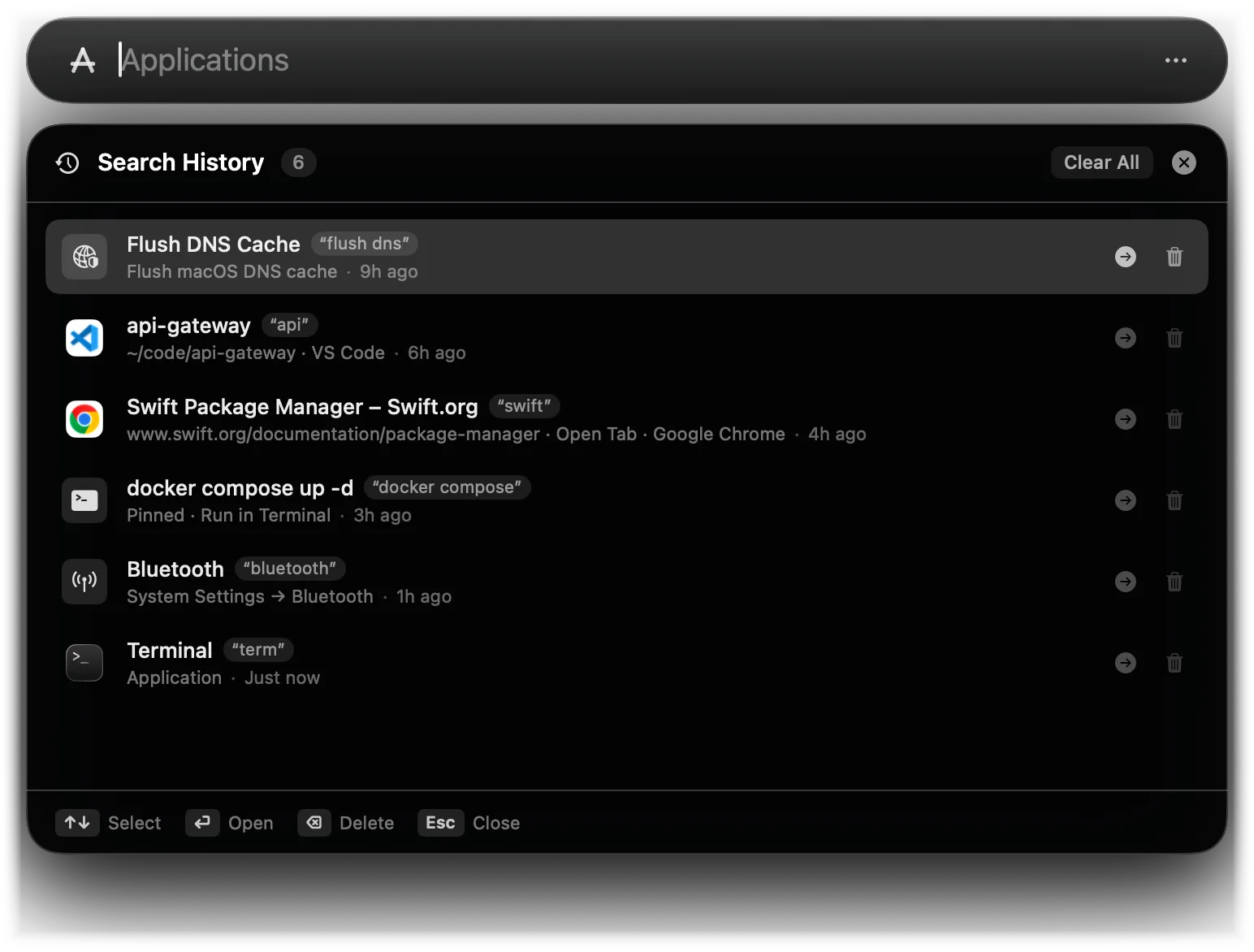Click the globe icon for Flush DNS Cache
The image size is (1254, 952).
pos(84,257)
